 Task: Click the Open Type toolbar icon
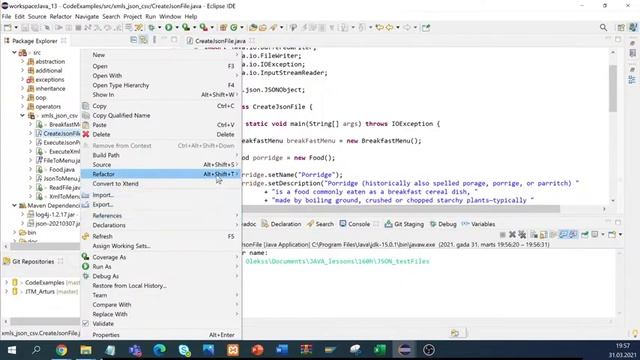tap(253, 27)
